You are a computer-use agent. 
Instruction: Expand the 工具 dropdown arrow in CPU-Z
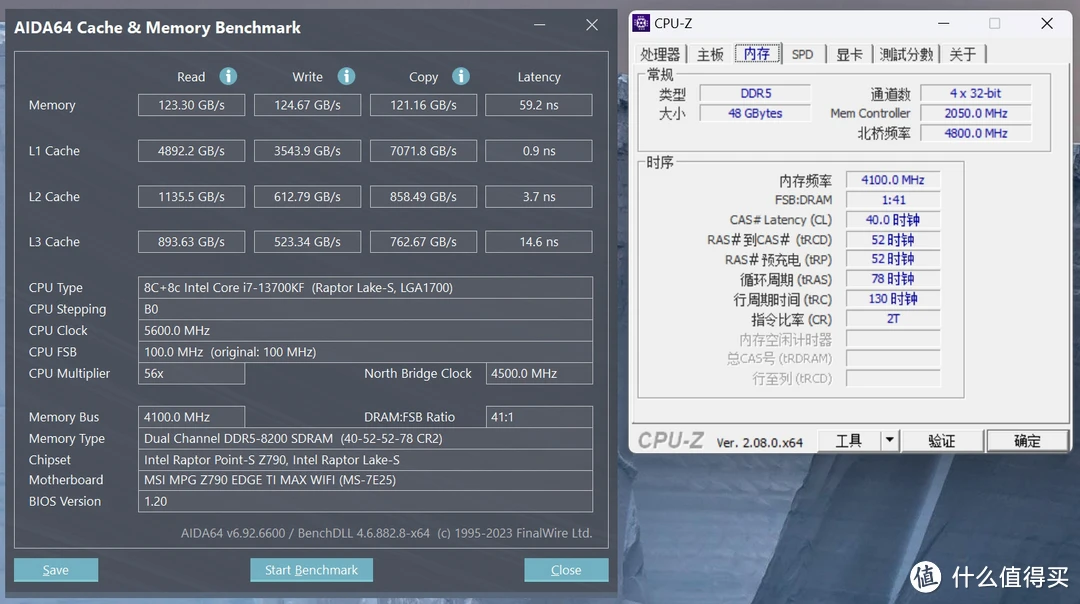[x=889, y=441]
